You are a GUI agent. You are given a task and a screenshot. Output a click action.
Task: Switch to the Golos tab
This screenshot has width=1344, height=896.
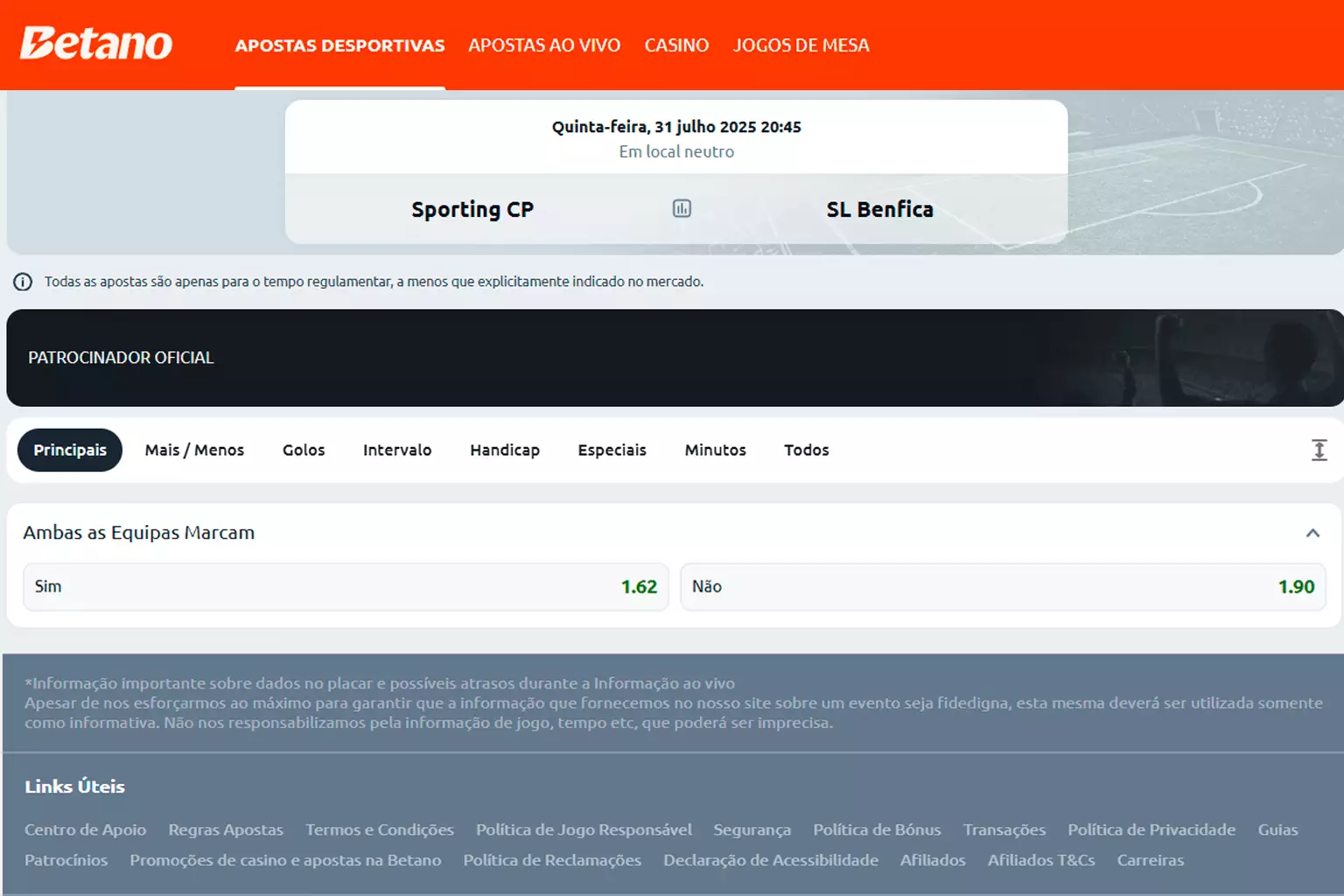(x=304, y=450)
